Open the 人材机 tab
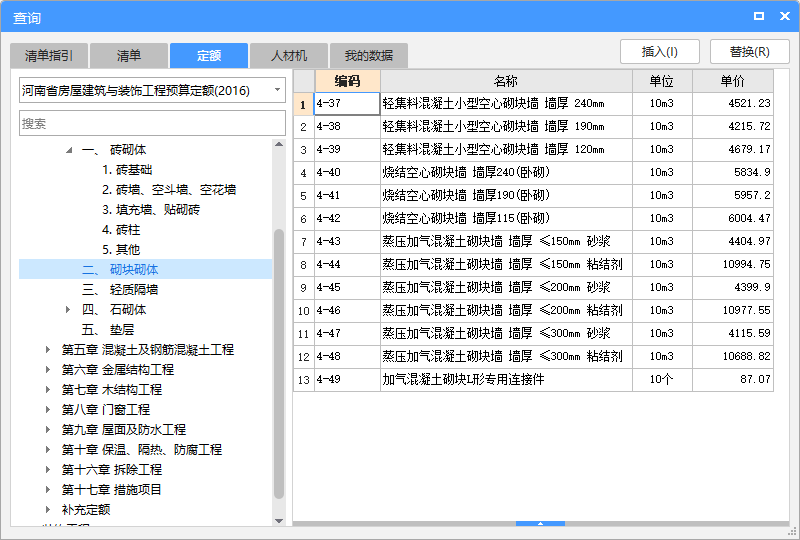The image size is (800, 540). (289, 56)
